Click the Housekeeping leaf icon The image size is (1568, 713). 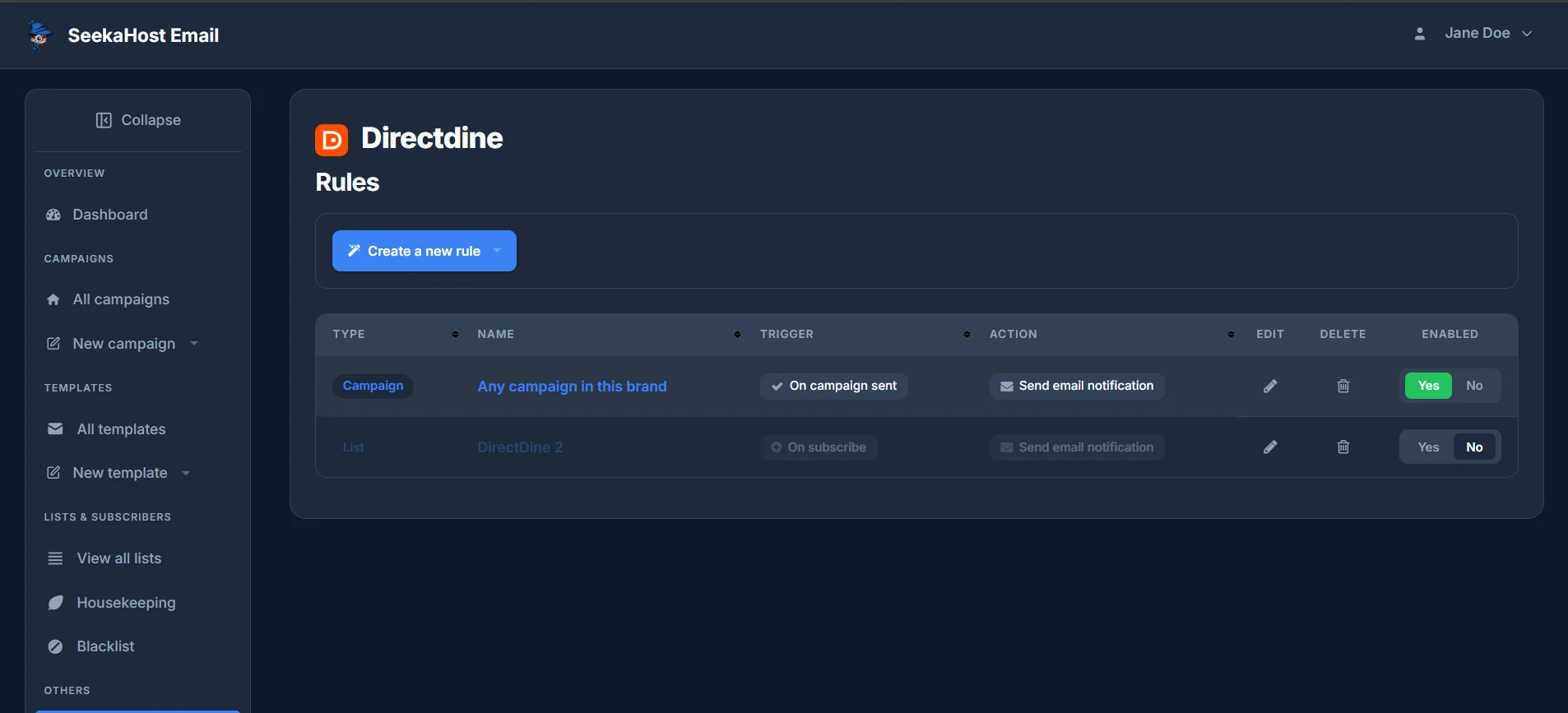click(55, 603)
